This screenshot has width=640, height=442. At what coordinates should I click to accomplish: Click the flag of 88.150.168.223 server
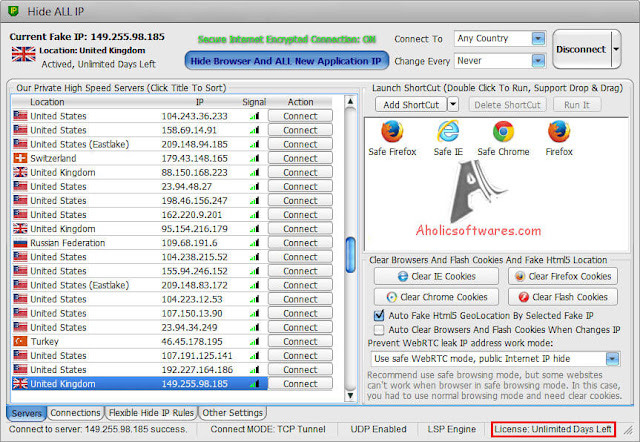click(20, 172)
